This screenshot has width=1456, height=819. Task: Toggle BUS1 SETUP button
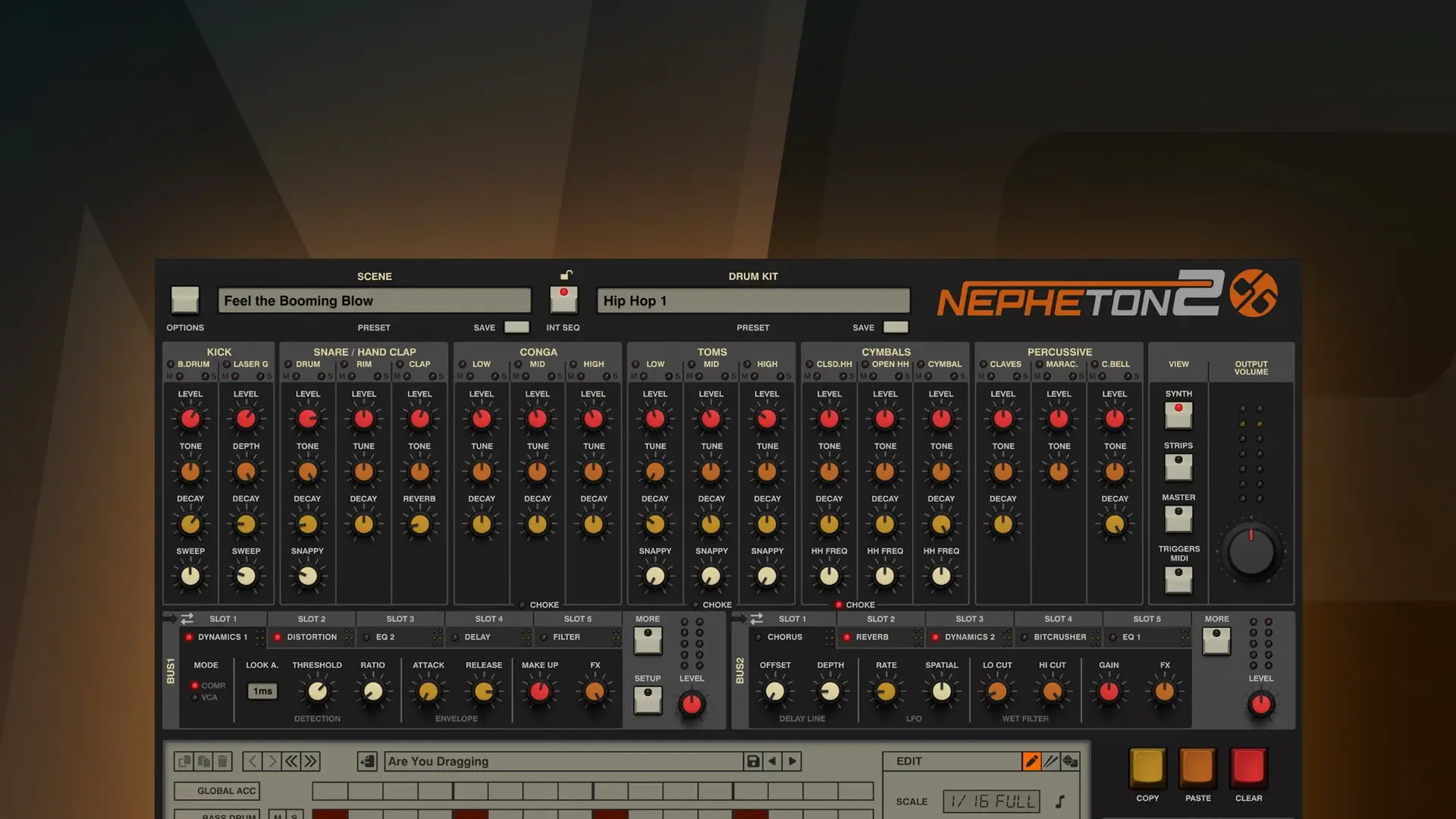pos(648,700)
